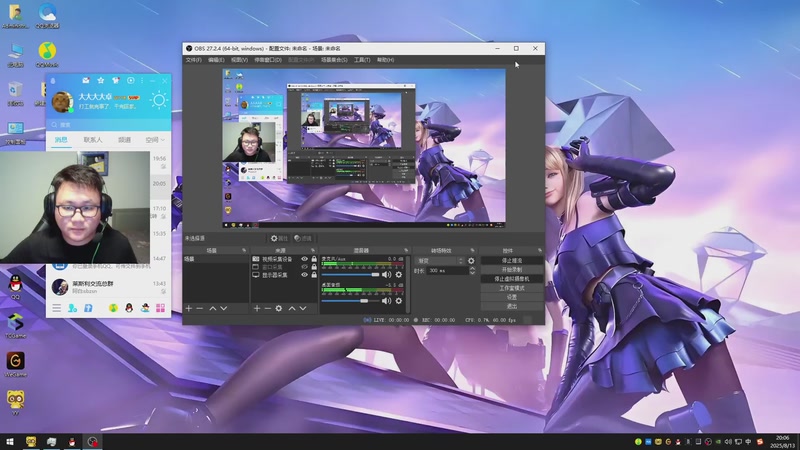Toggle visibility of 显示器采集 source
This screenshot has width=800, height=450.
pos(305,274)
